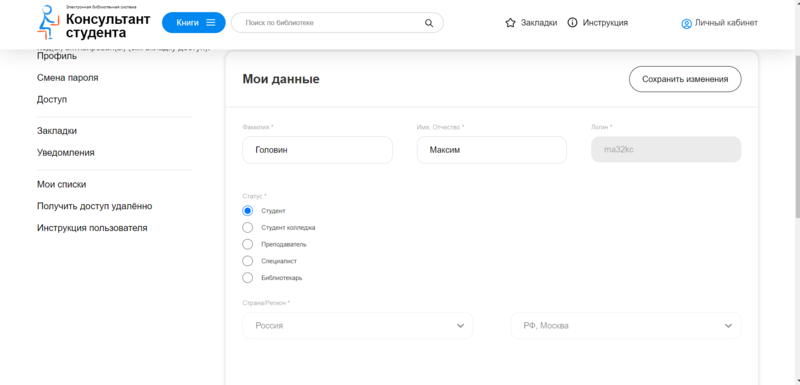Click the Имя, Отчество field containing Максим
The image size is (800, 385).
[492, 150]
